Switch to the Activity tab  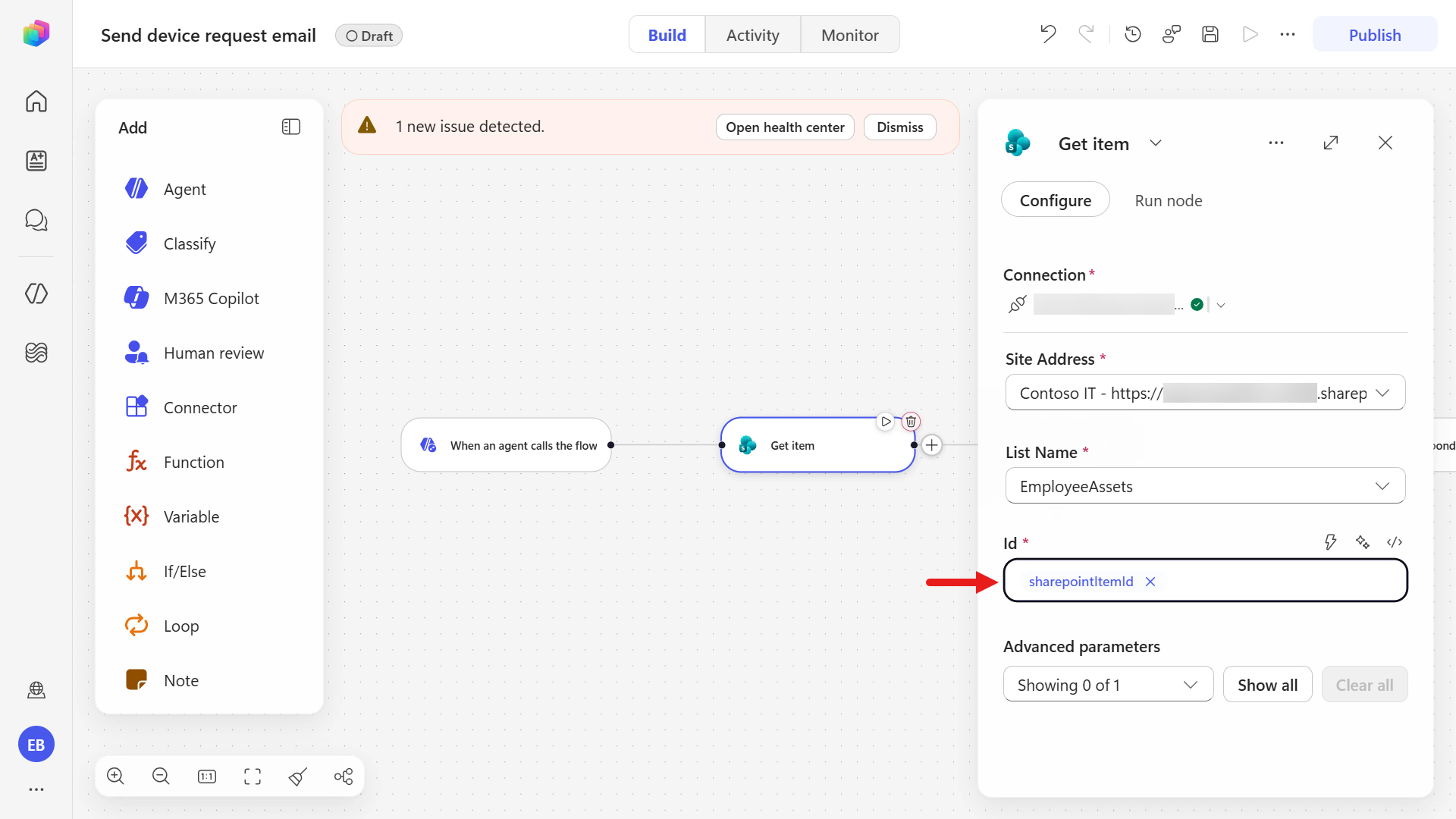click(753, 35)
